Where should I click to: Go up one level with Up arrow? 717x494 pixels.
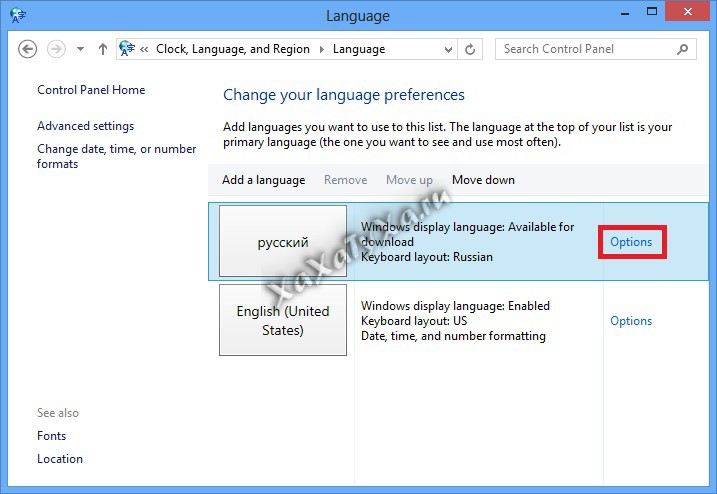pyautogui.click(x=103, y=49)
